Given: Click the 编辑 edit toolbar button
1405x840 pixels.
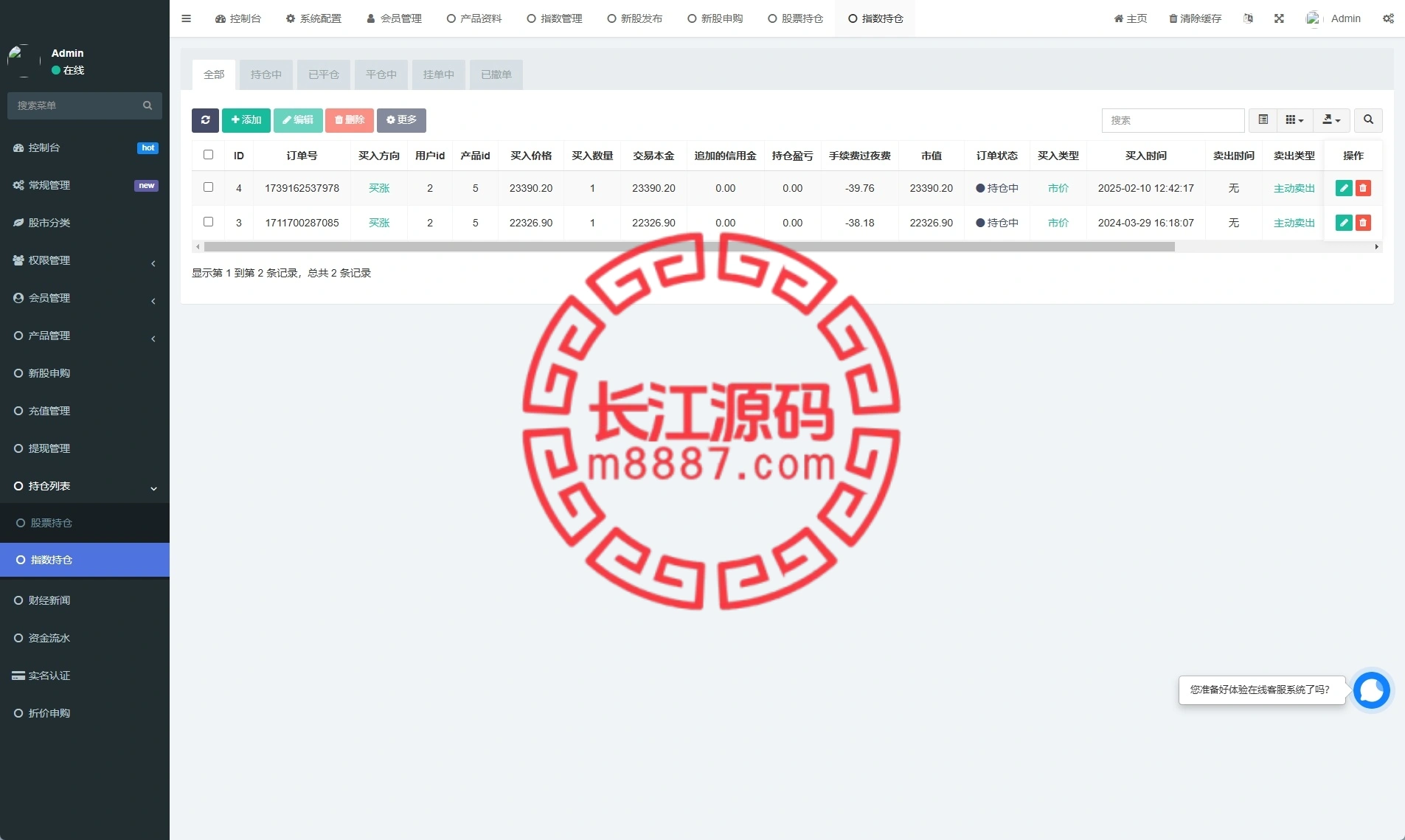Looking at the screenshot, I should tap(298, 120).
